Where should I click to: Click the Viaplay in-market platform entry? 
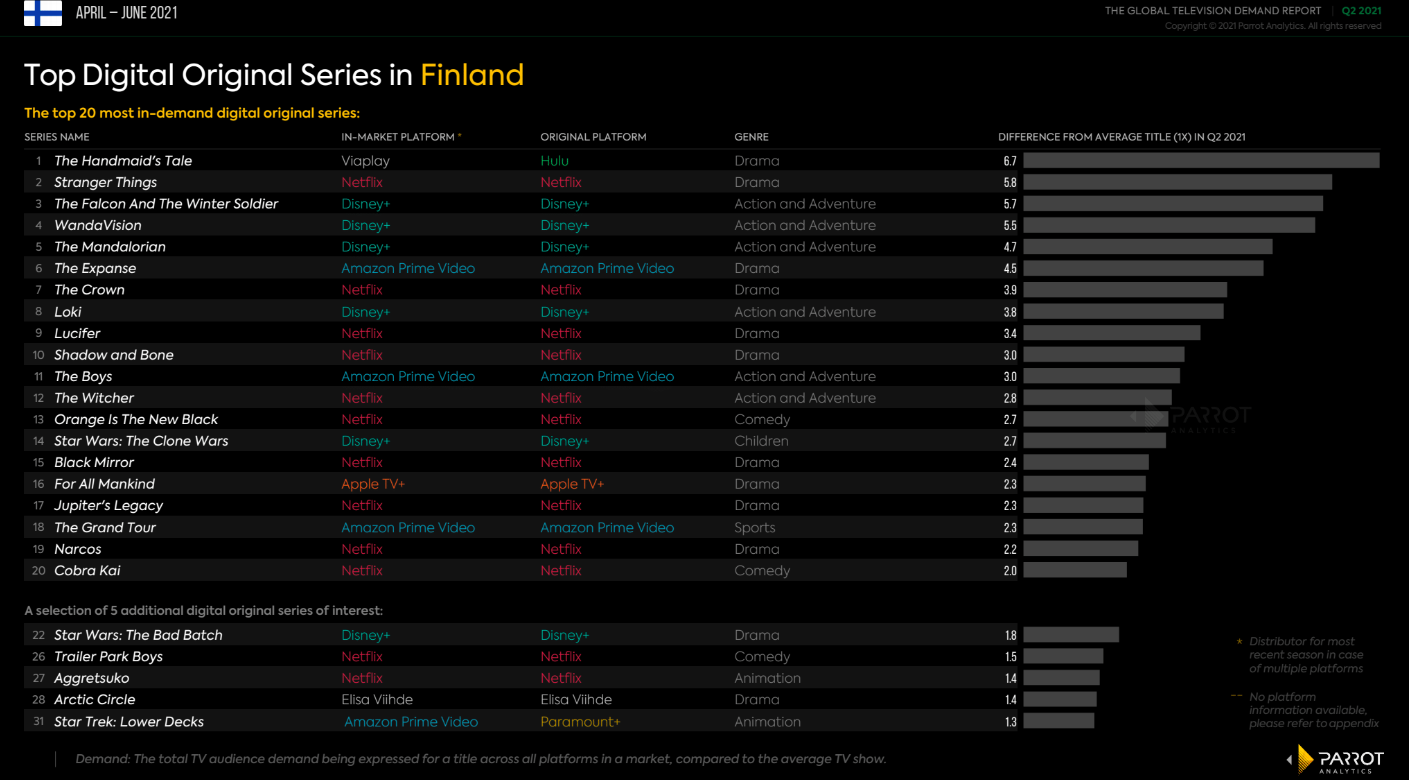[365, 160]
